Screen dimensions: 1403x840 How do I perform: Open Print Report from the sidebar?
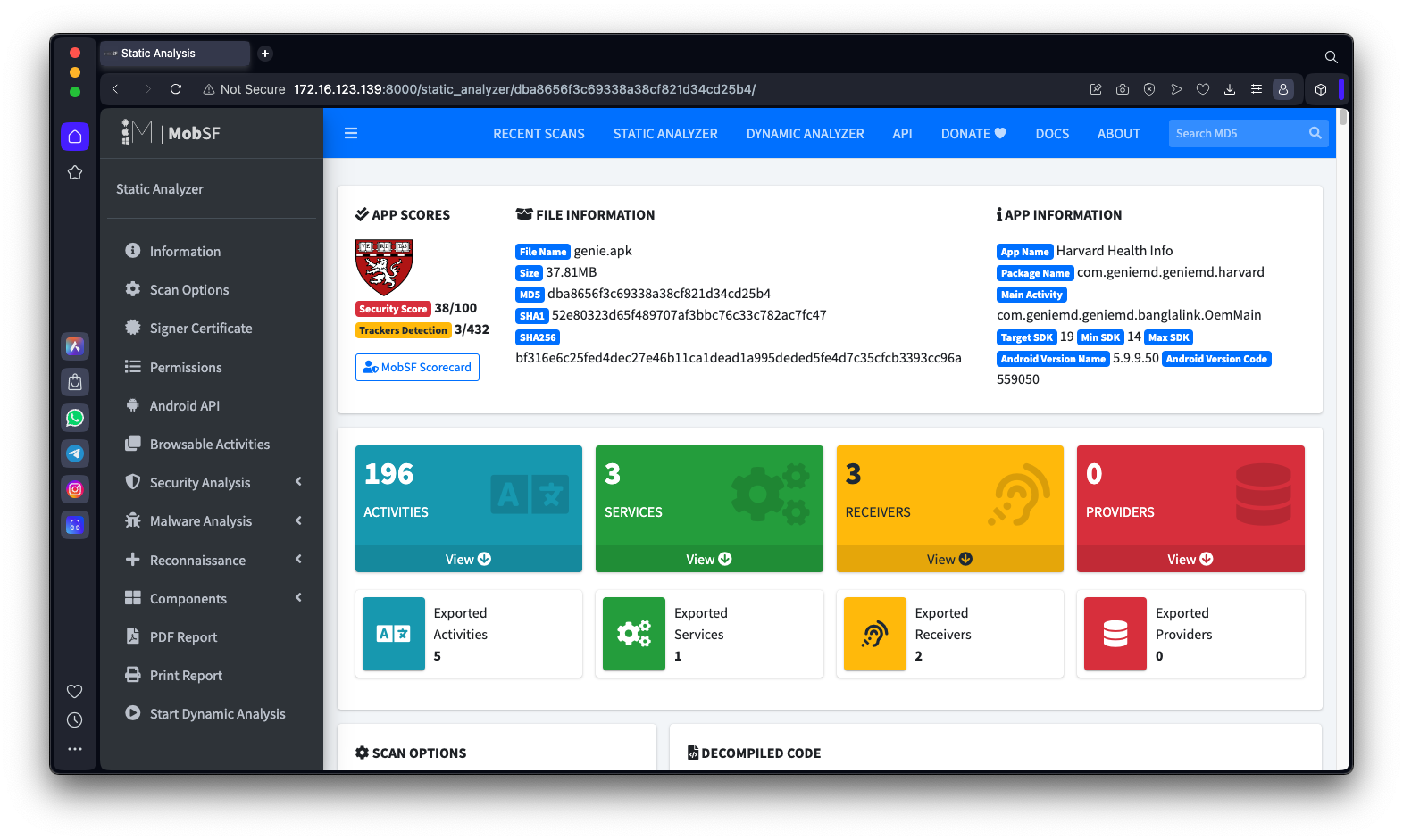(x=212, y=676)
